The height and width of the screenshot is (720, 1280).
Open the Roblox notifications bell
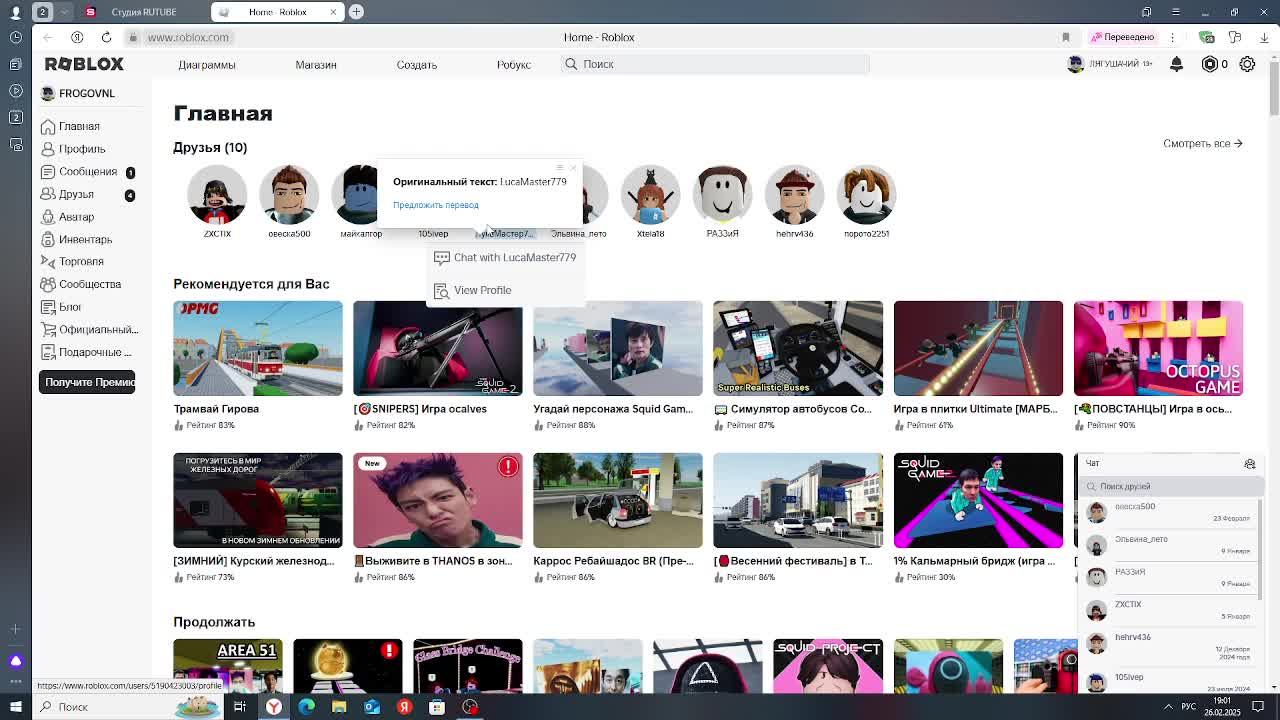pos(1176,64)
